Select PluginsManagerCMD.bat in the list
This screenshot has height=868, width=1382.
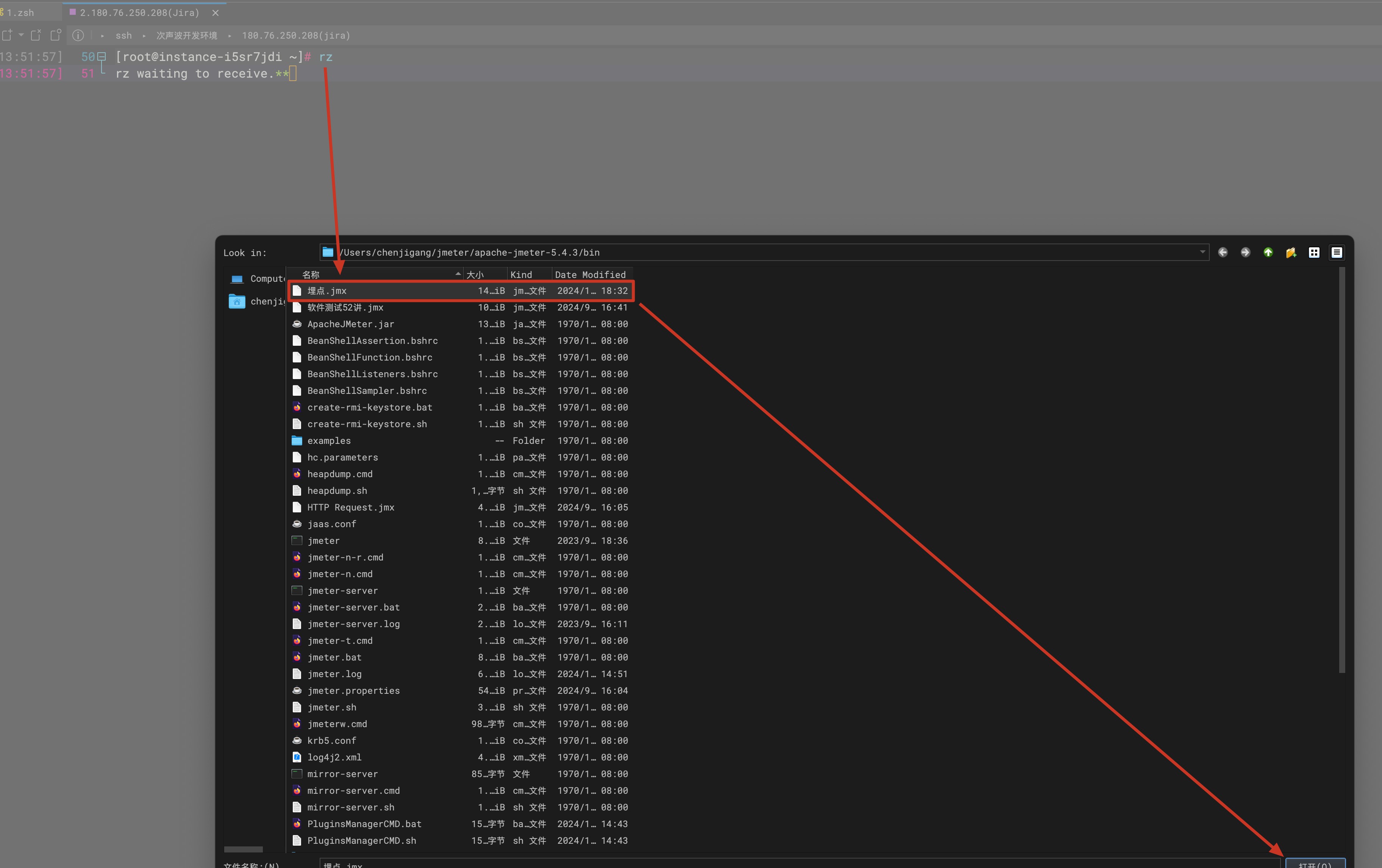pyautogui.click(x=460, y=824)
